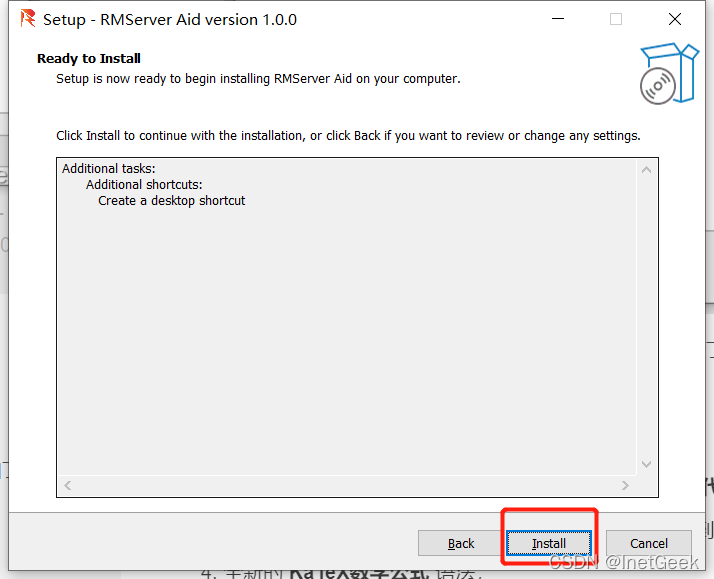Click the text 'Setup is now ready to begin installing'
Image resolution: width=714 pixels, height=579 pixels.
[163, 79]
